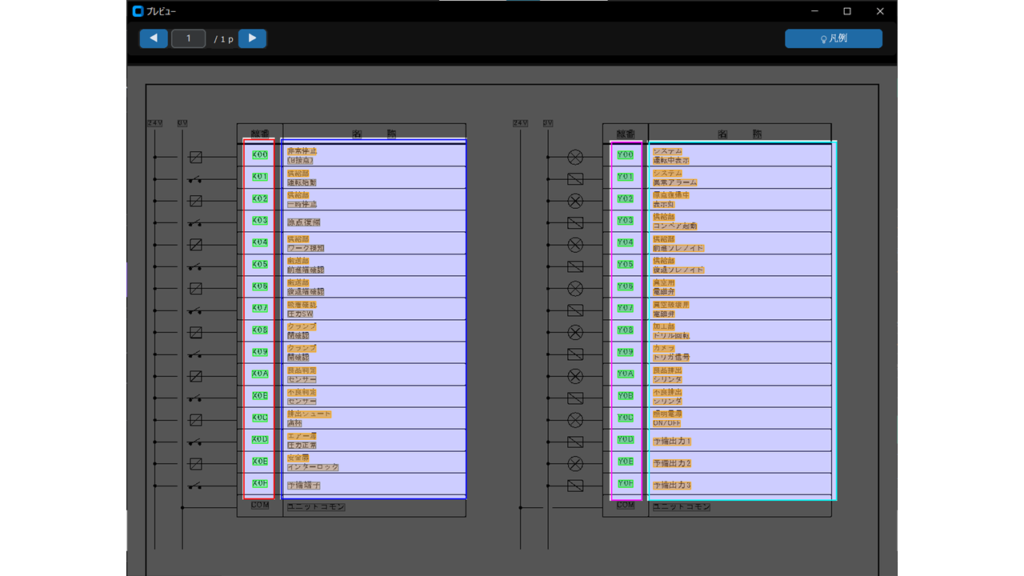Click the プレビュー app icon in title bar
This screenshot has height=576, width=1024.
click(x=138, y=11)
